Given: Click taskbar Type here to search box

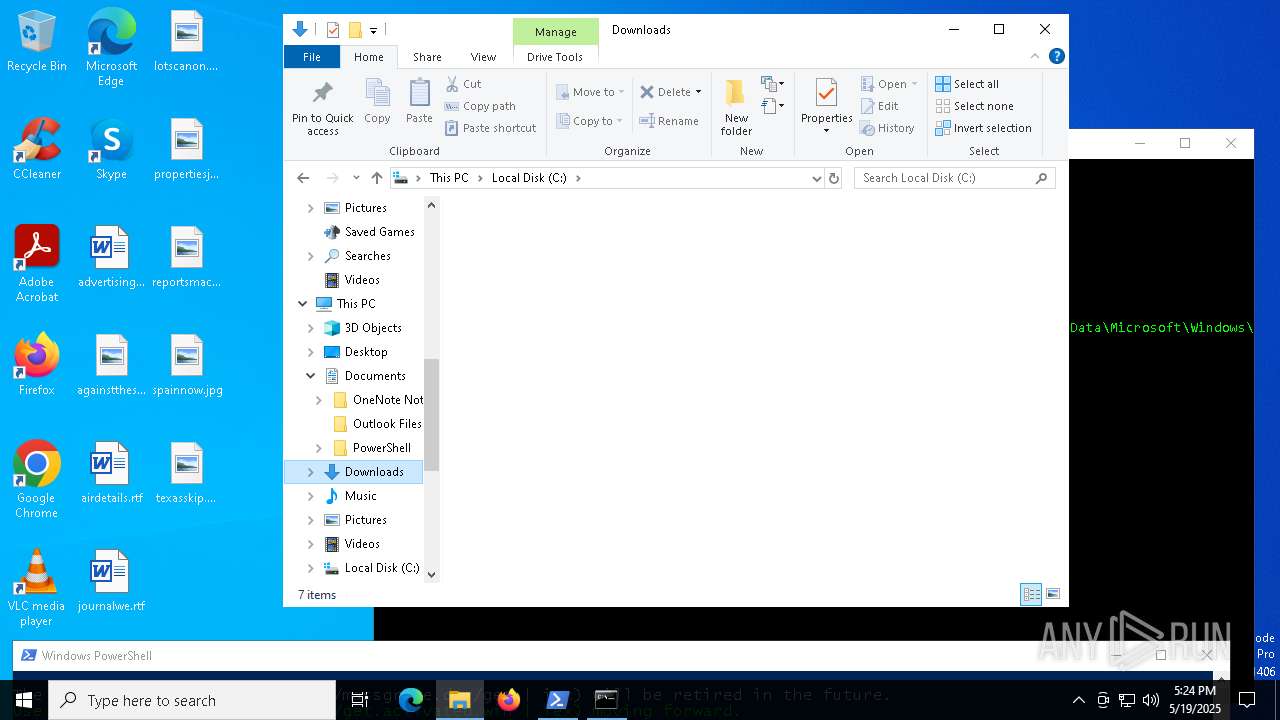Looking at the screenshot, I should [x=192, y=700].
